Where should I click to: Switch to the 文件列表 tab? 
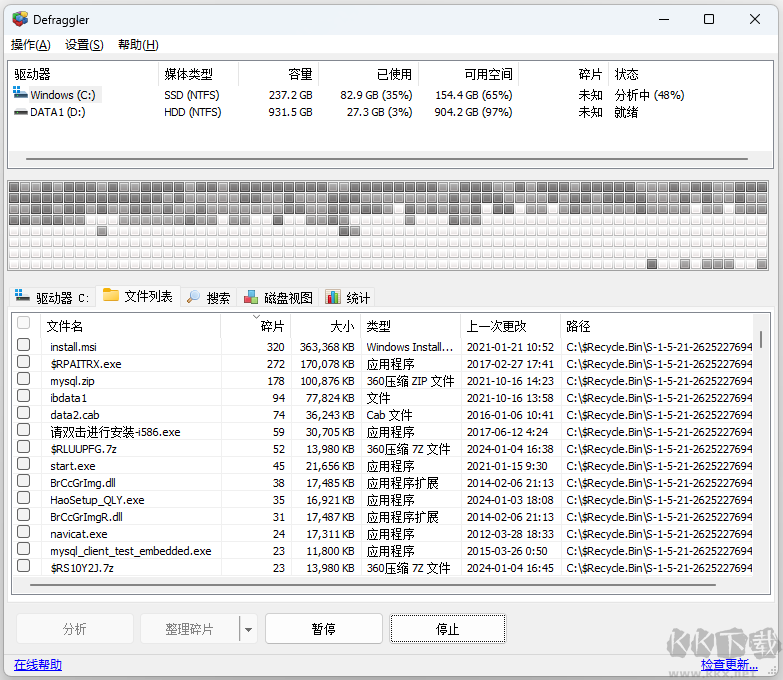pos(138,296)
